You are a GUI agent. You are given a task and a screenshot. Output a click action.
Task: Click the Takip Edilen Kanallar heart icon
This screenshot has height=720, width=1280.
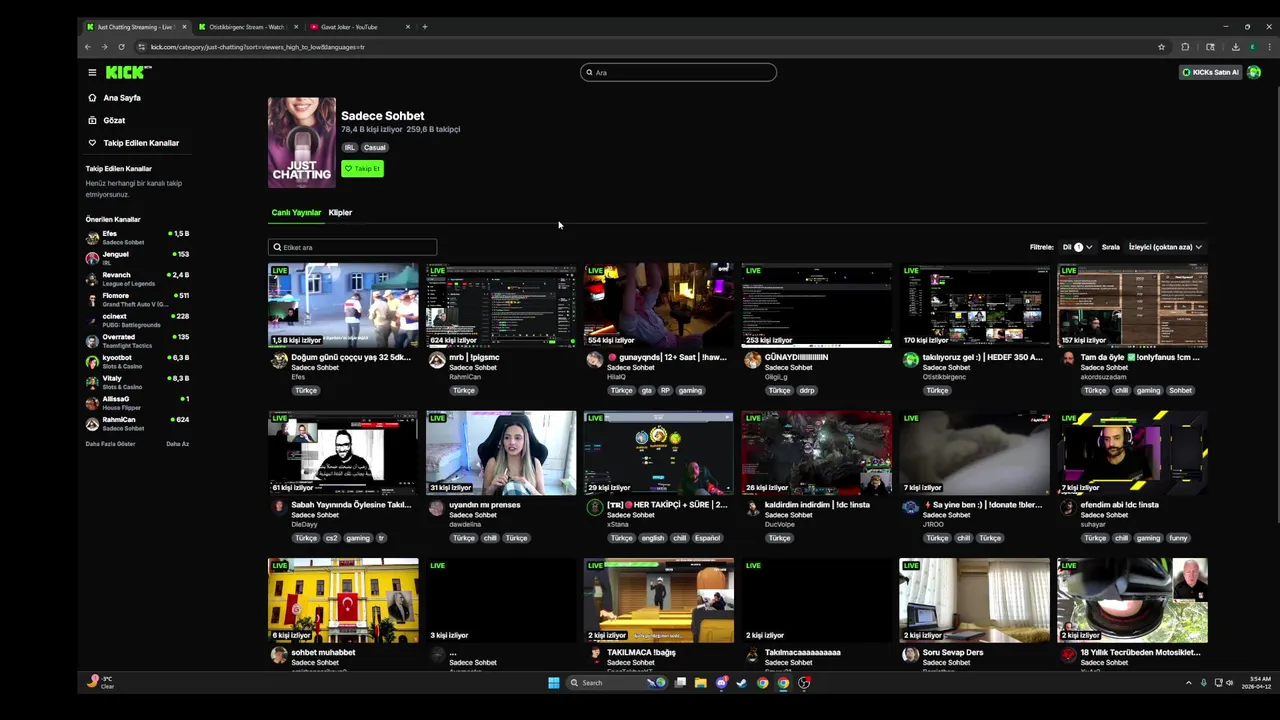click(x=92, y=143)
